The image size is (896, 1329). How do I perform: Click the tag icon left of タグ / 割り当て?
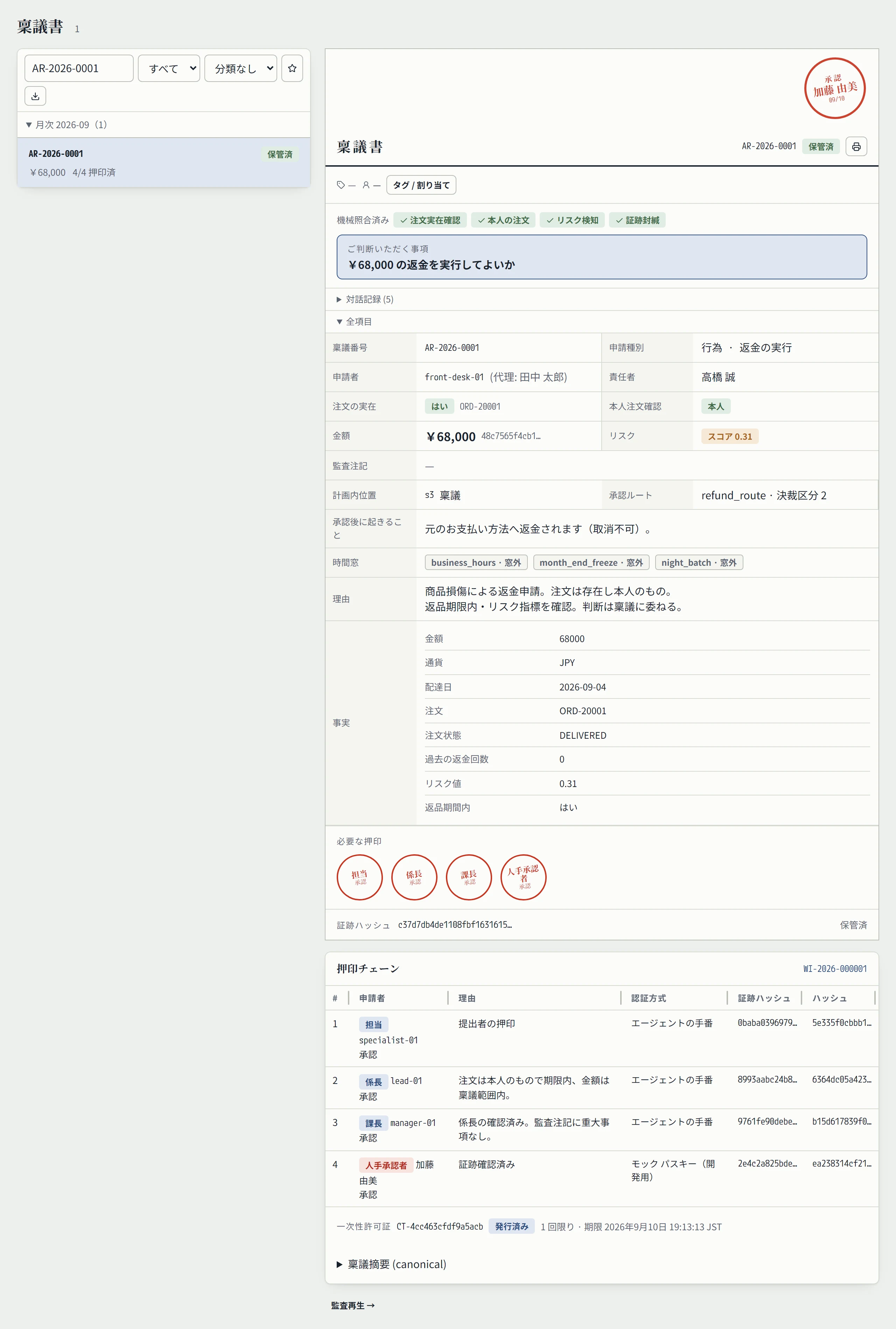[341, 185]
